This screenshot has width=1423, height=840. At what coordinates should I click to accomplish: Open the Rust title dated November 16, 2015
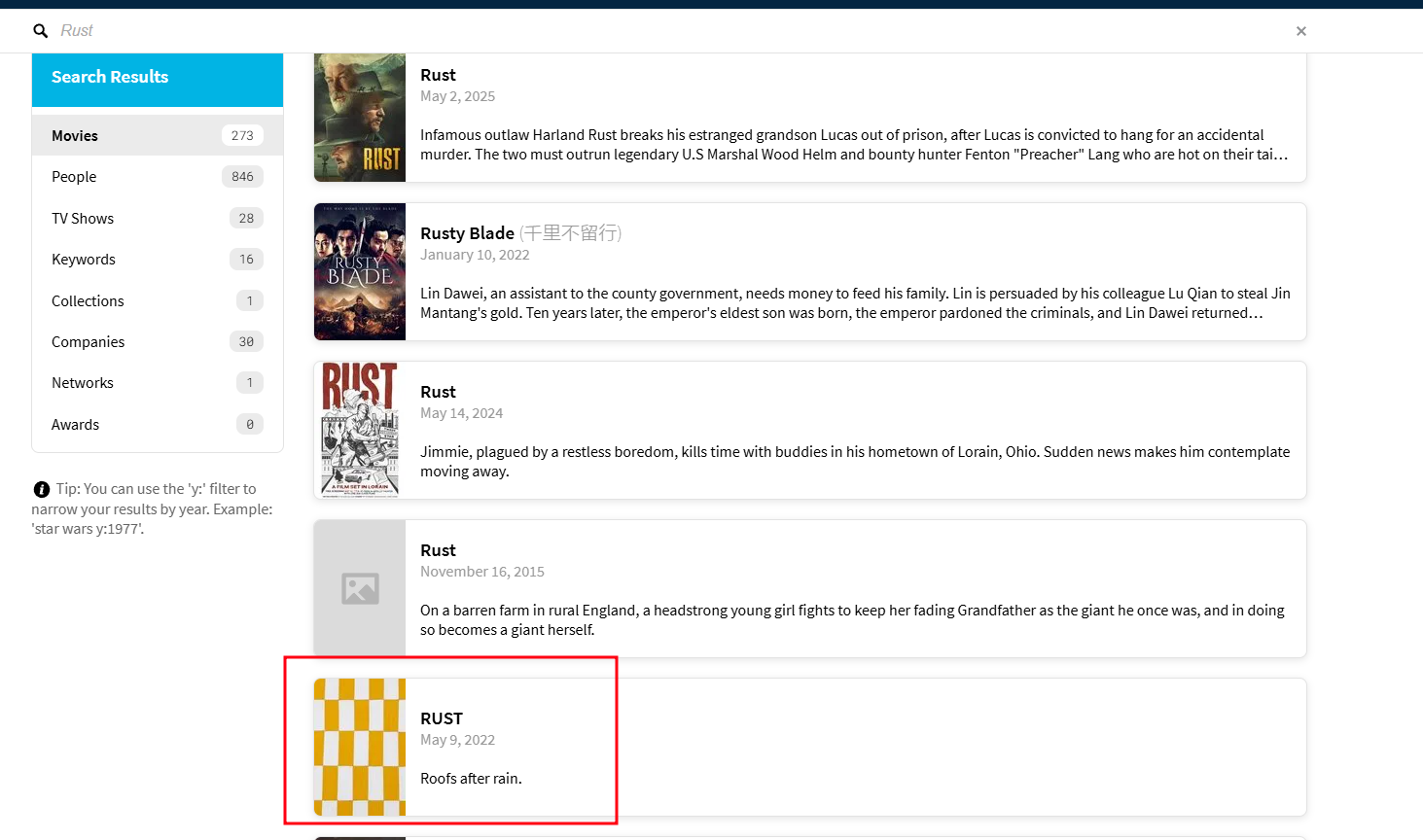tap(438, 550)
